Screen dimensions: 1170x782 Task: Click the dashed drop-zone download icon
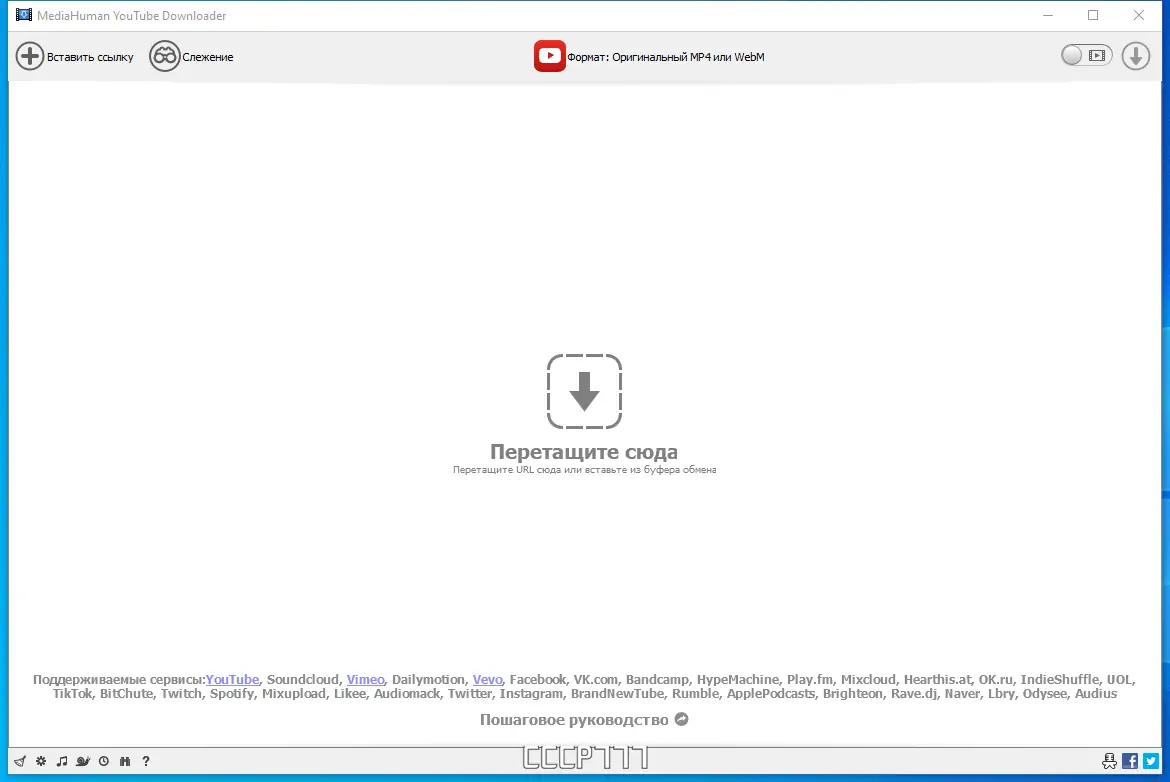584,392
